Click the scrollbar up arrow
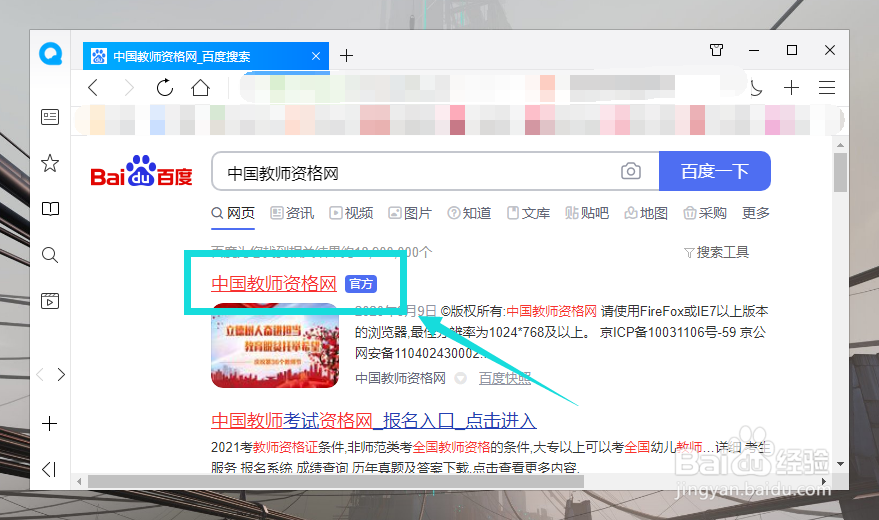 coord(840,145)
